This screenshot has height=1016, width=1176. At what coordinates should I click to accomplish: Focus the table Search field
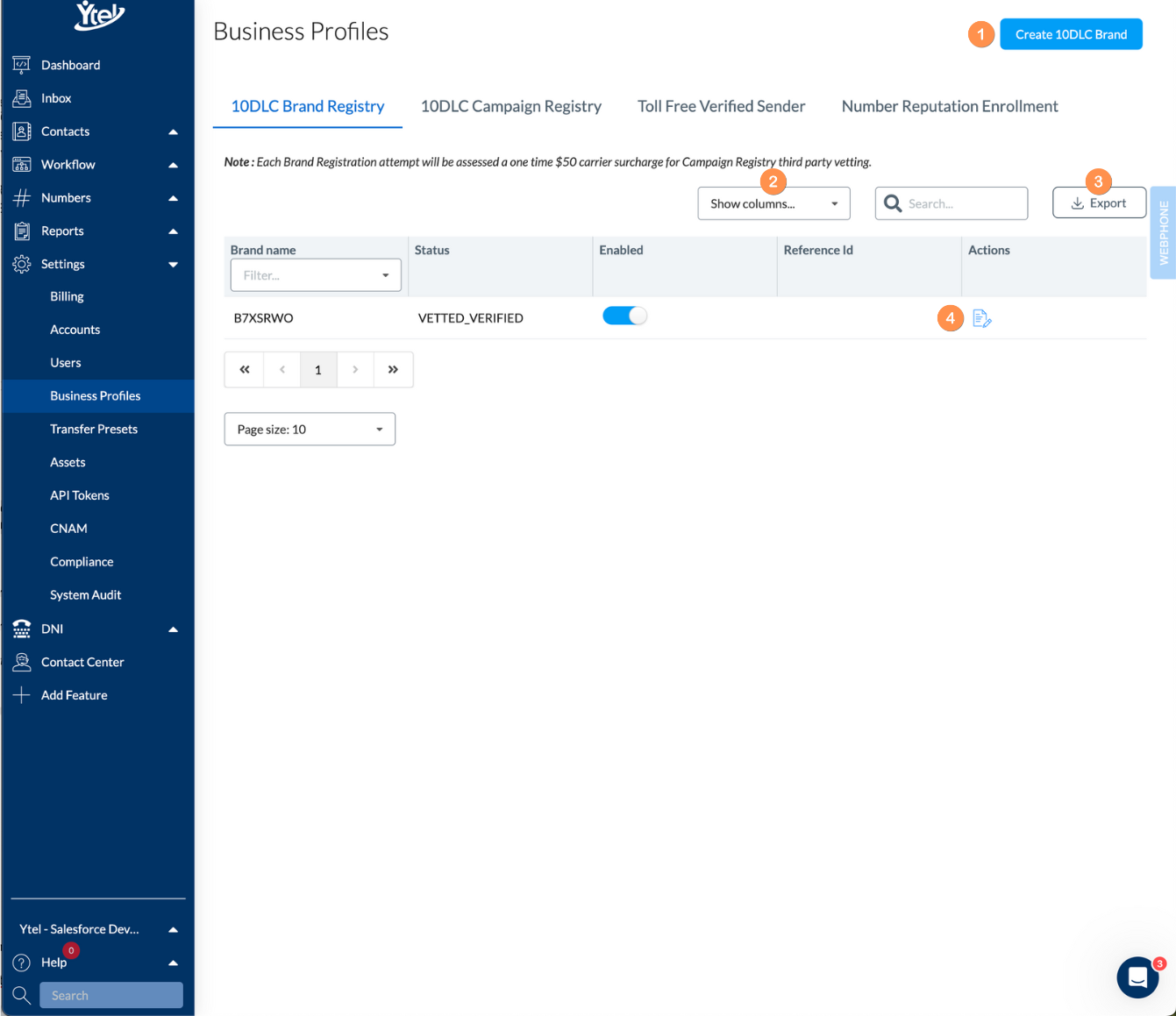pyautogui.click(x=951, y=203)
